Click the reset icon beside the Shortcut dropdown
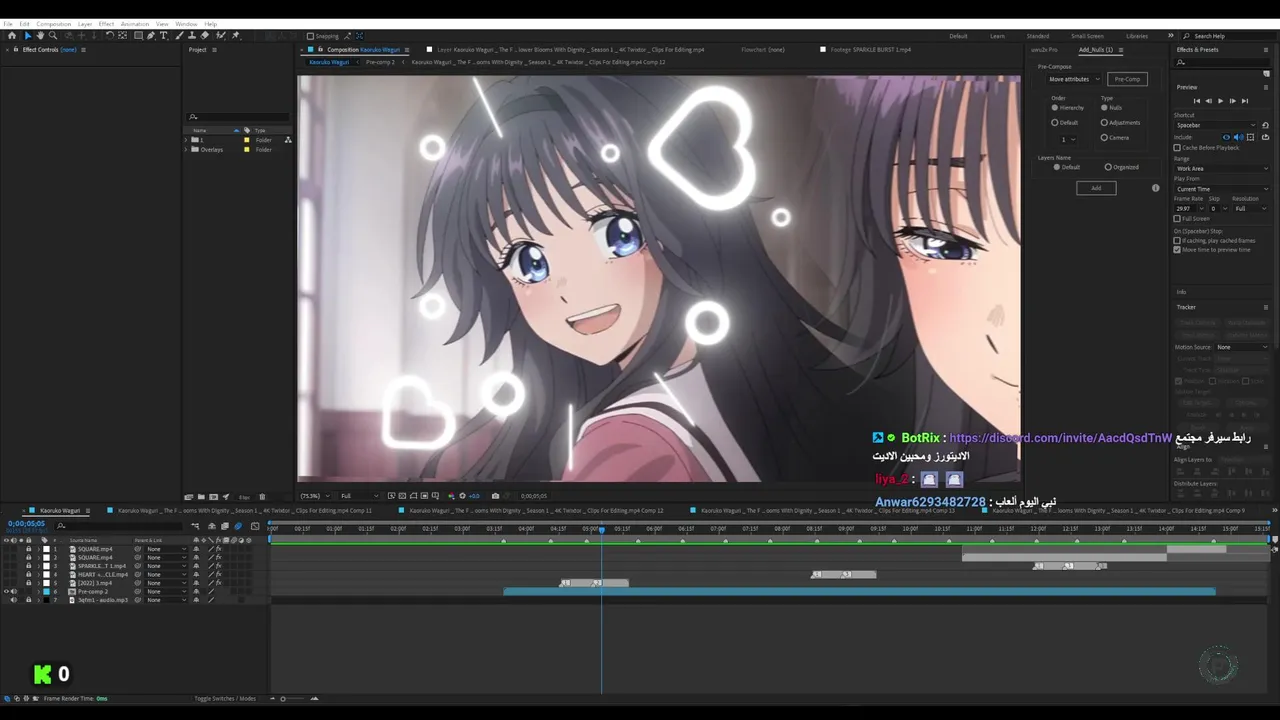Image resolution: width=1280 pixels, height=720 pixels. pyautogui.click(x=1265, y=125)
